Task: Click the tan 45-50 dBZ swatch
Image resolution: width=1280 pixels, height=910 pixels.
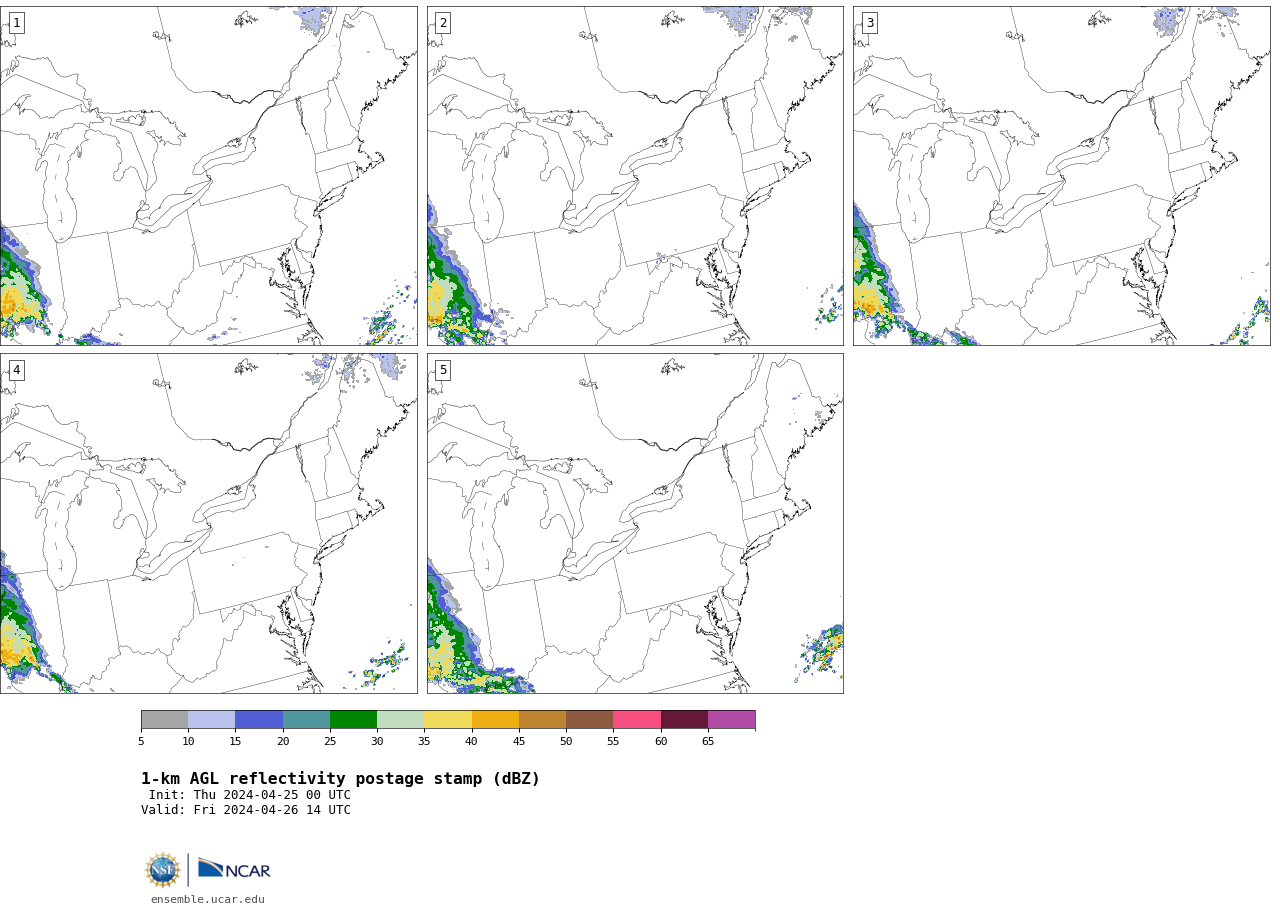Action: 542,720
